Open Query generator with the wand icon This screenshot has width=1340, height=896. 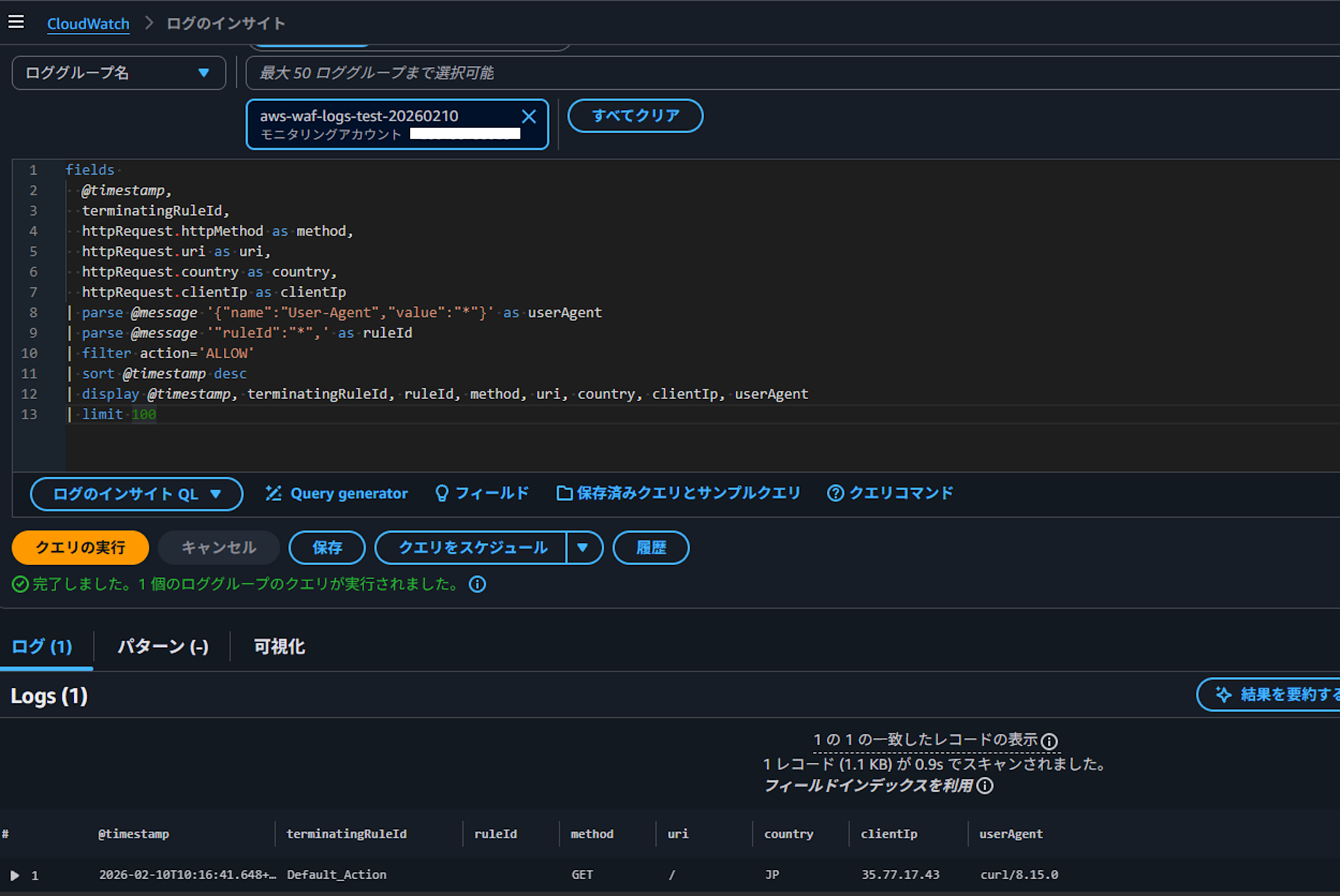click(x=336, y=494)
